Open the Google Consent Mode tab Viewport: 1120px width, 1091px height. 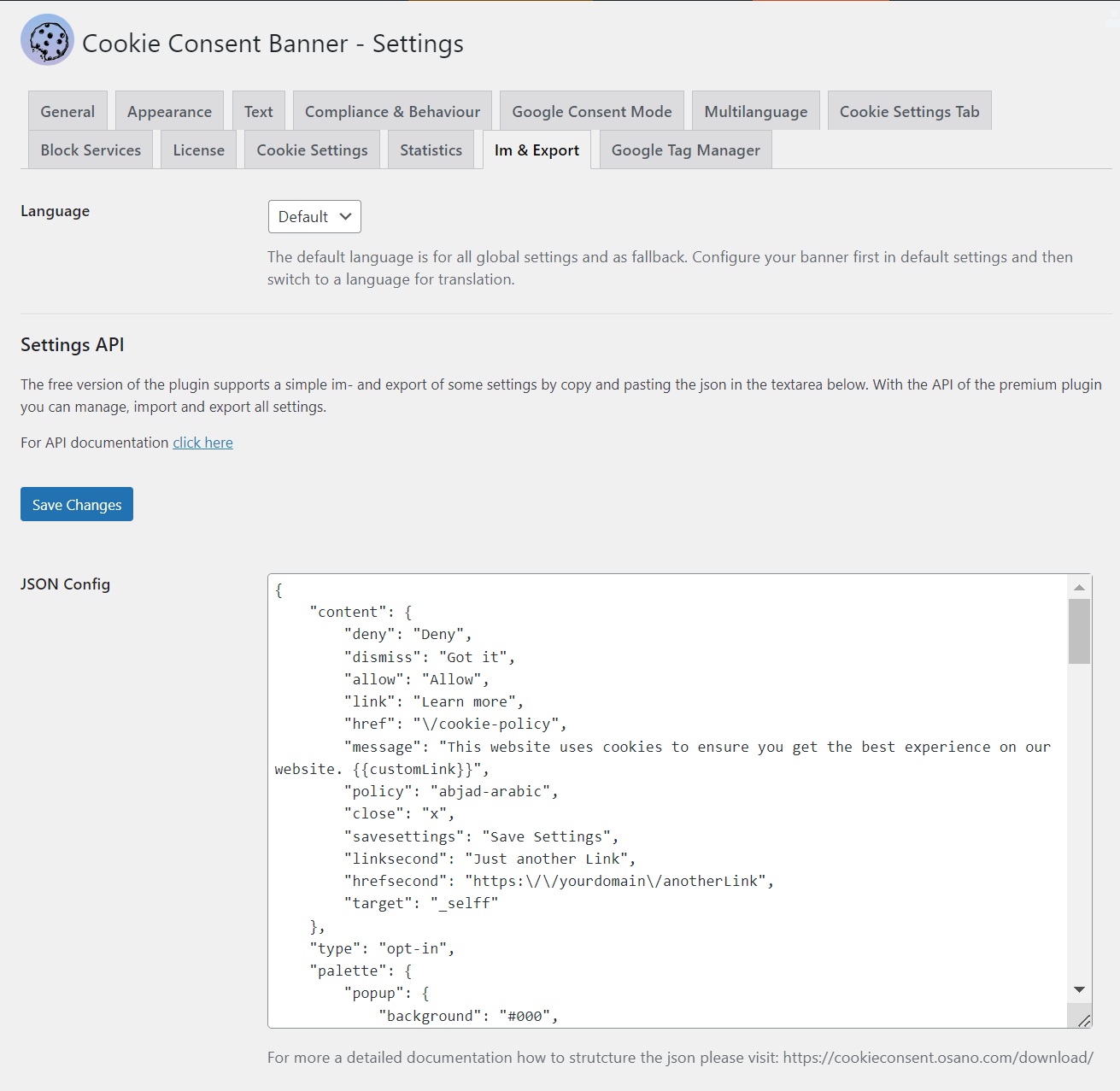tap(591, 111)
